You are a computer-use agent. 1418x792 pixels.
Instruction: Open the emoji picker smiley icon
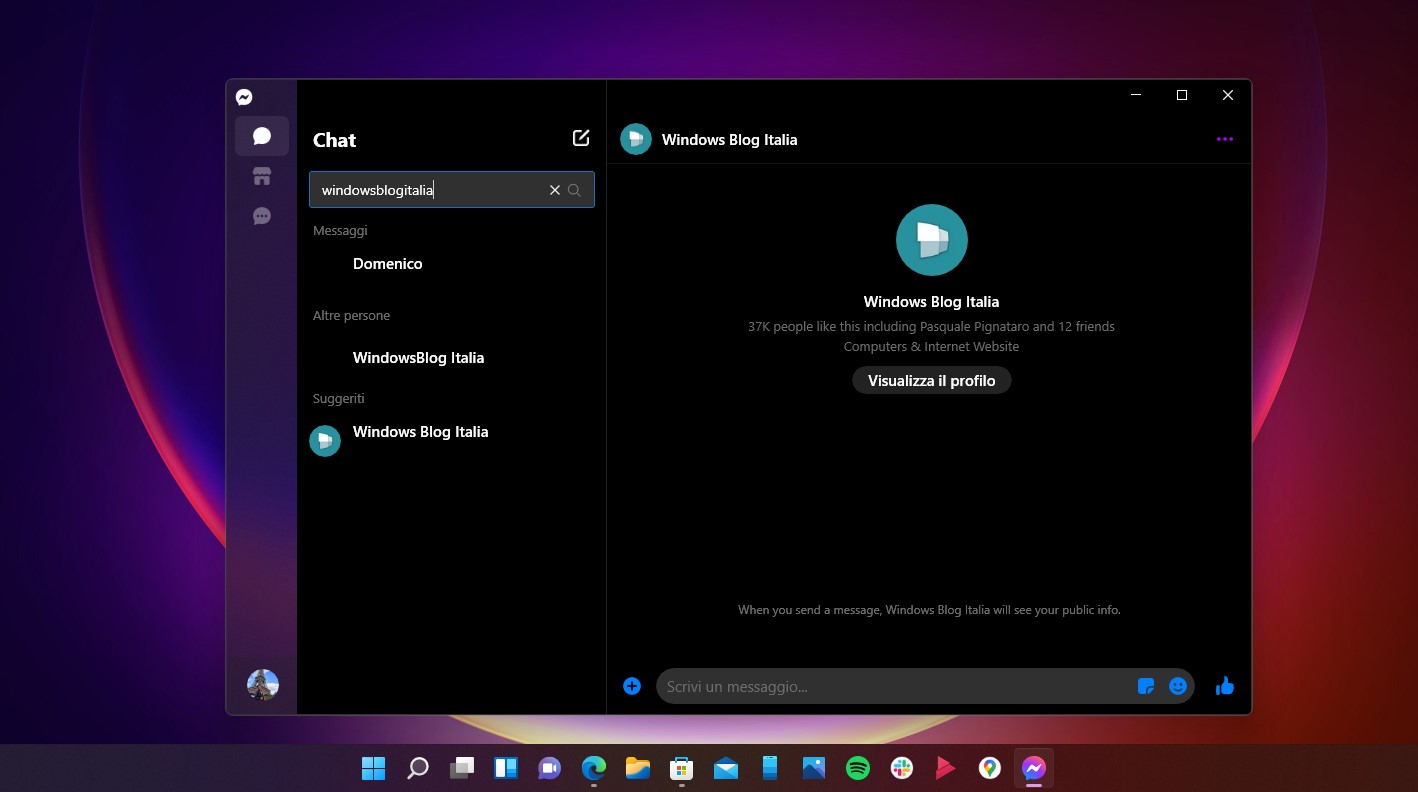tap(1178, 686)
